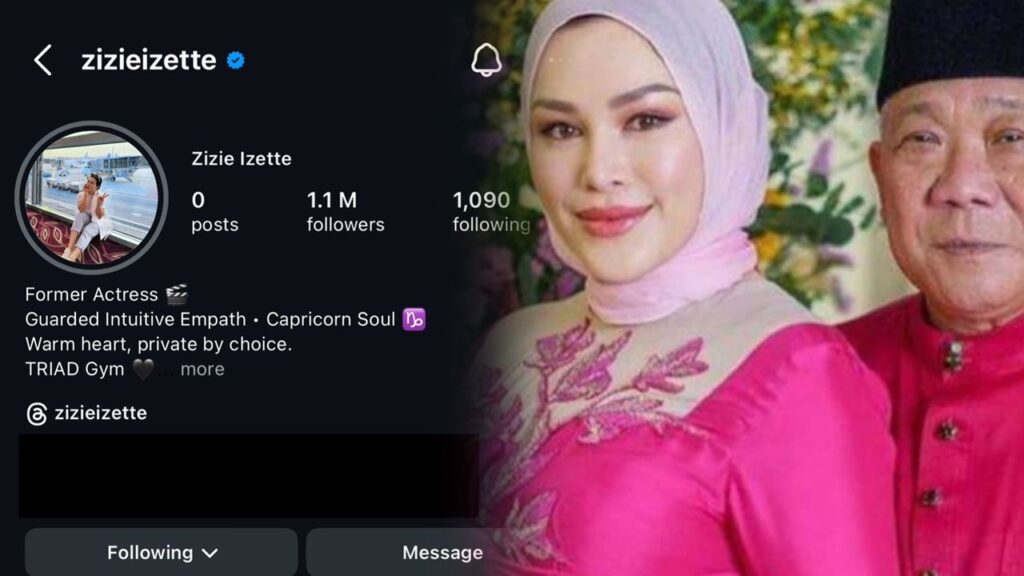Click the Zizie Izette display name
1024x576 pixels.
pos(241,159)
